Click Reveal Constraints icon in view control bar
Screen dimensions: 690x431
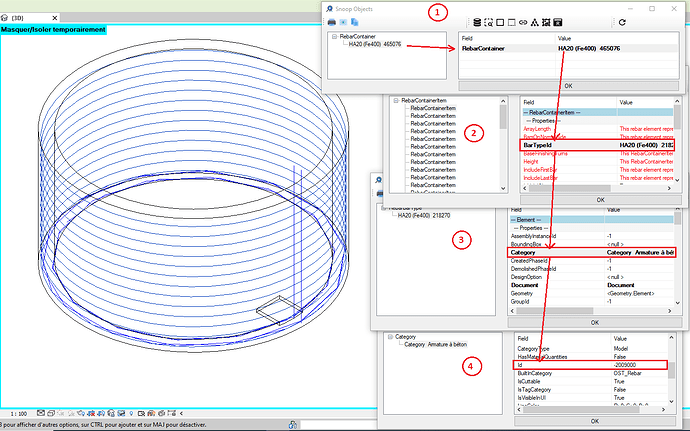click(171, 413)
